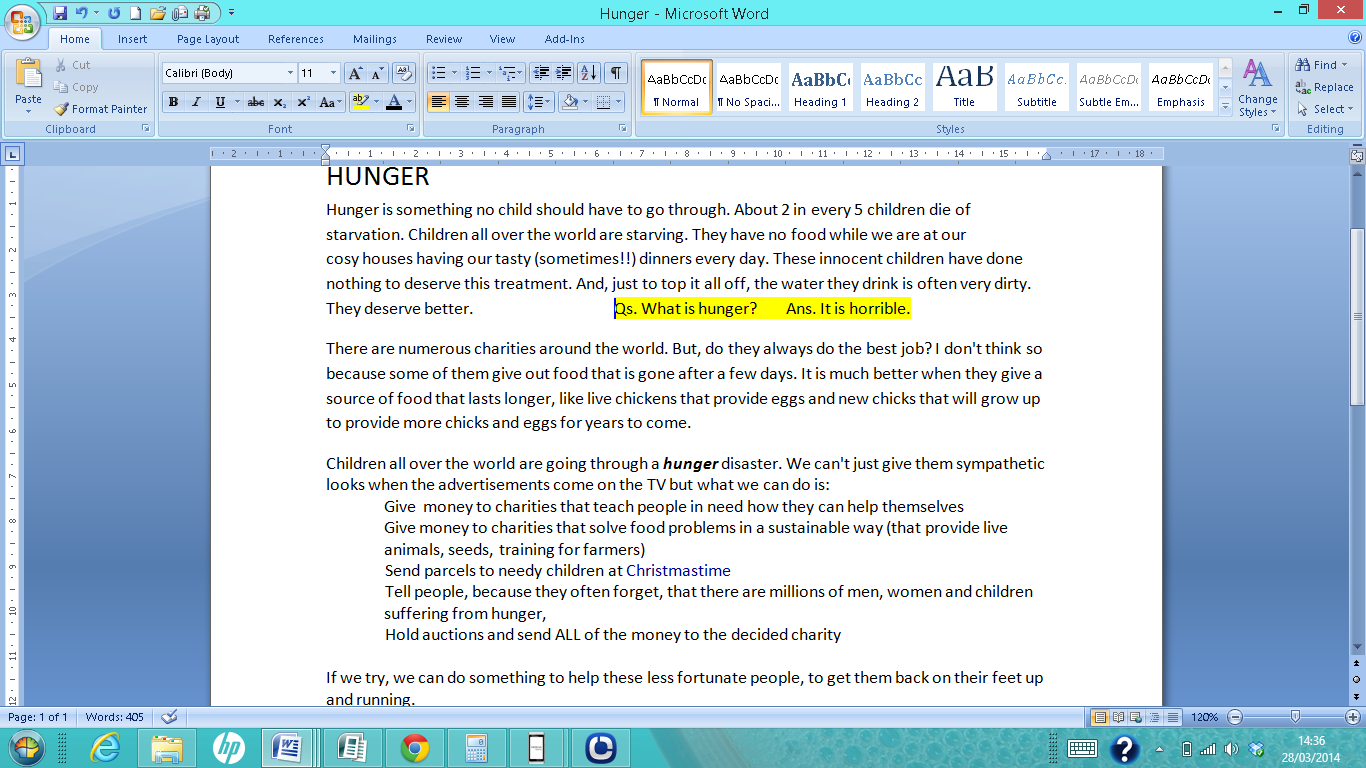Open the Change Case dropdown
This screenshot has height=768, width=1366.
pyautogui.click(x=332, y=102)
